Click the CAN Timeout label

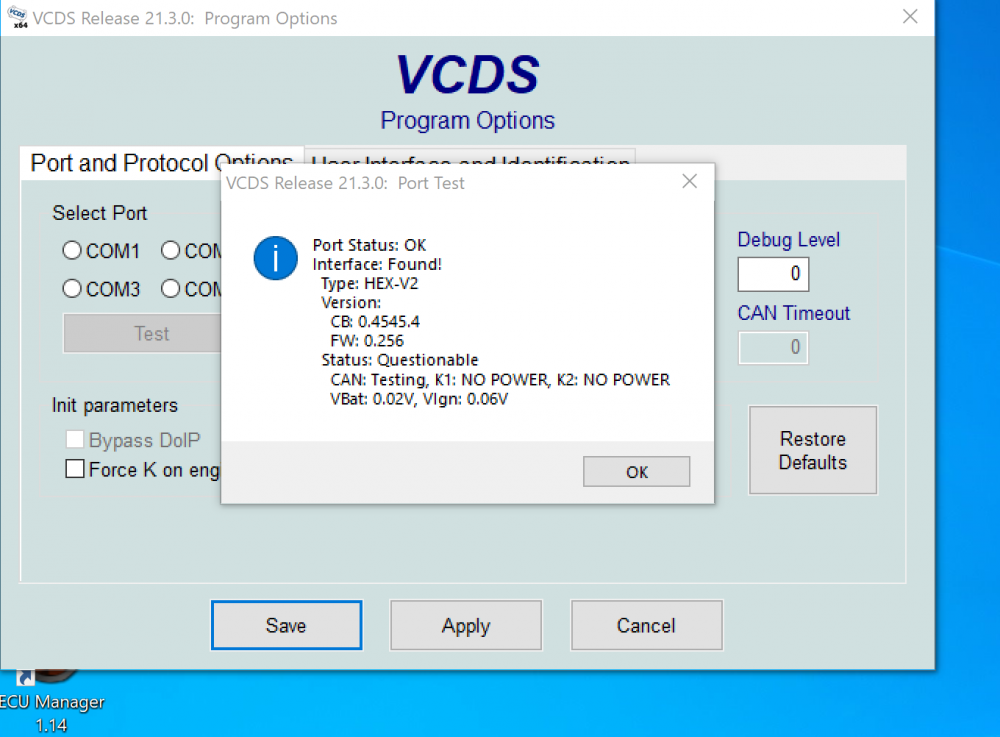(793, 313)
